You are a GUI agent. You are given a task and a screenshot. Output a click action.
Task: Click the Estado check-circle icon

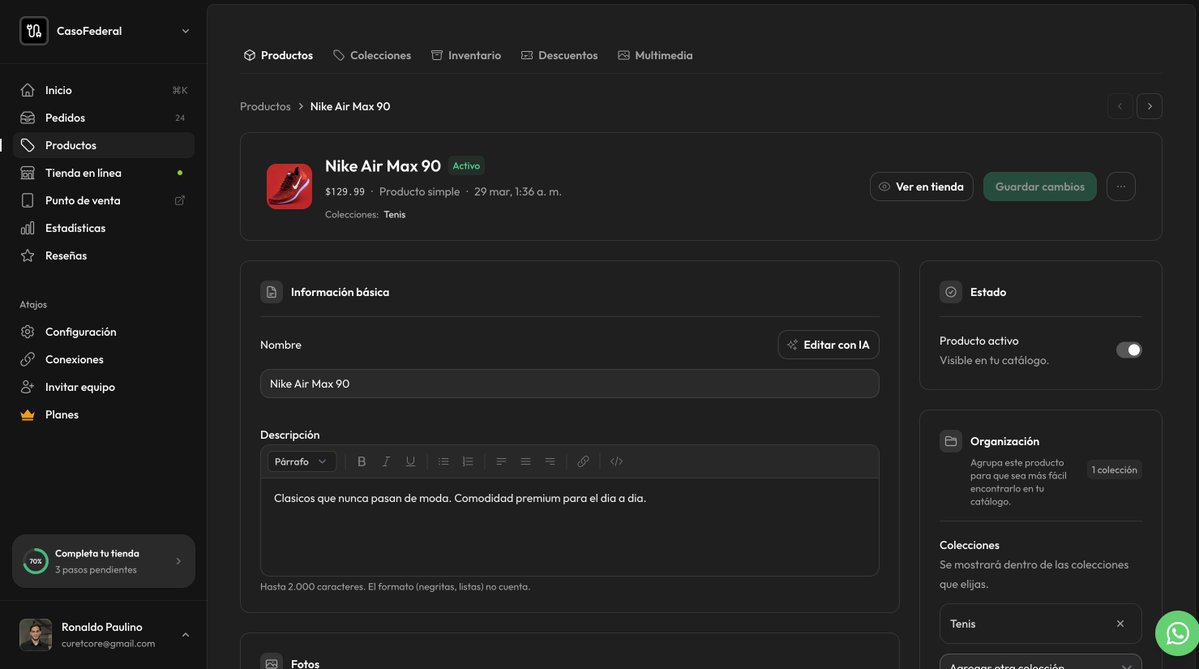[x=950, y=292]
